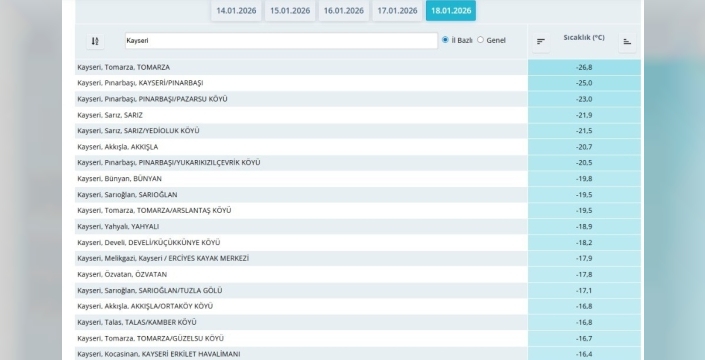The width and height of the screenshot is (705, 360).
Task: Click the -16.4 temperature value
Action: [584, 354]
